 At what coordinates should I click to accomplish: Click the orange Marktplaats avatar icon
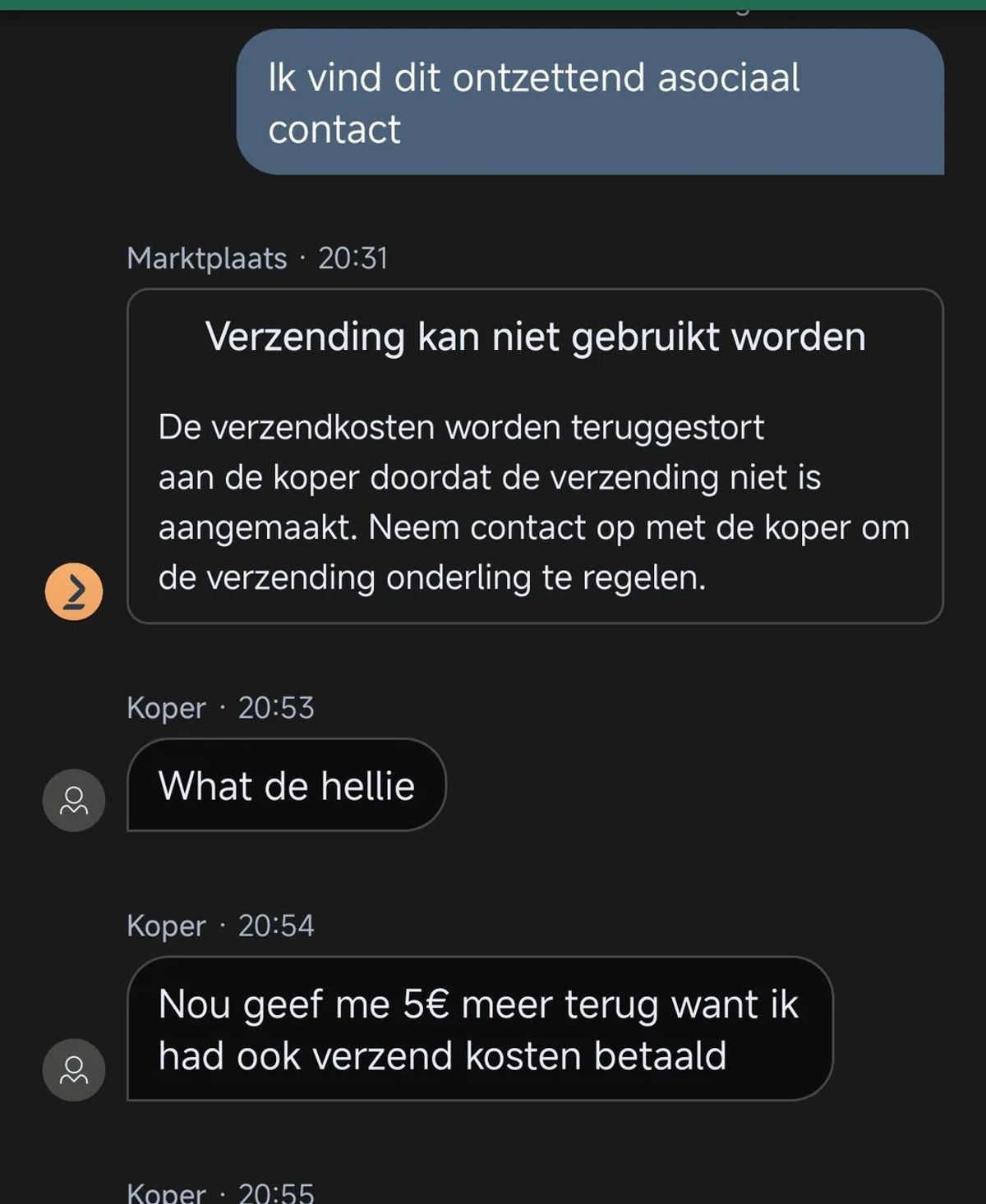pos(74,591)
